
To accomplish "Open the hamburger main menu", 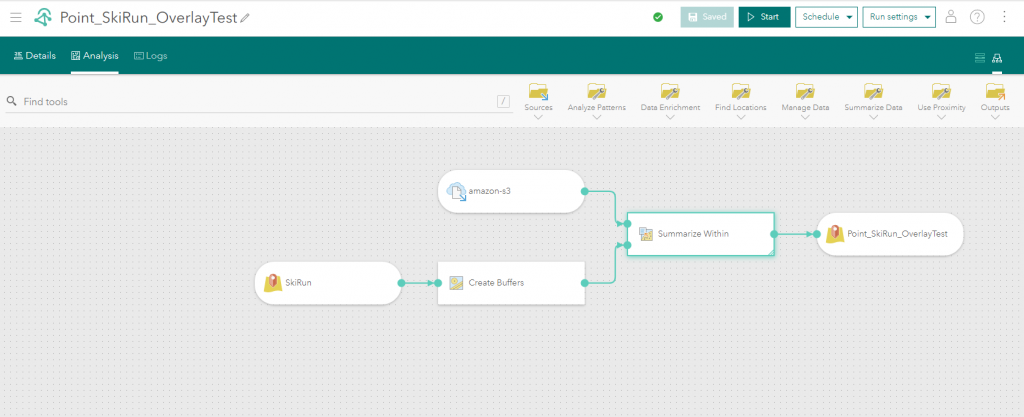I will tap(16, 17).
